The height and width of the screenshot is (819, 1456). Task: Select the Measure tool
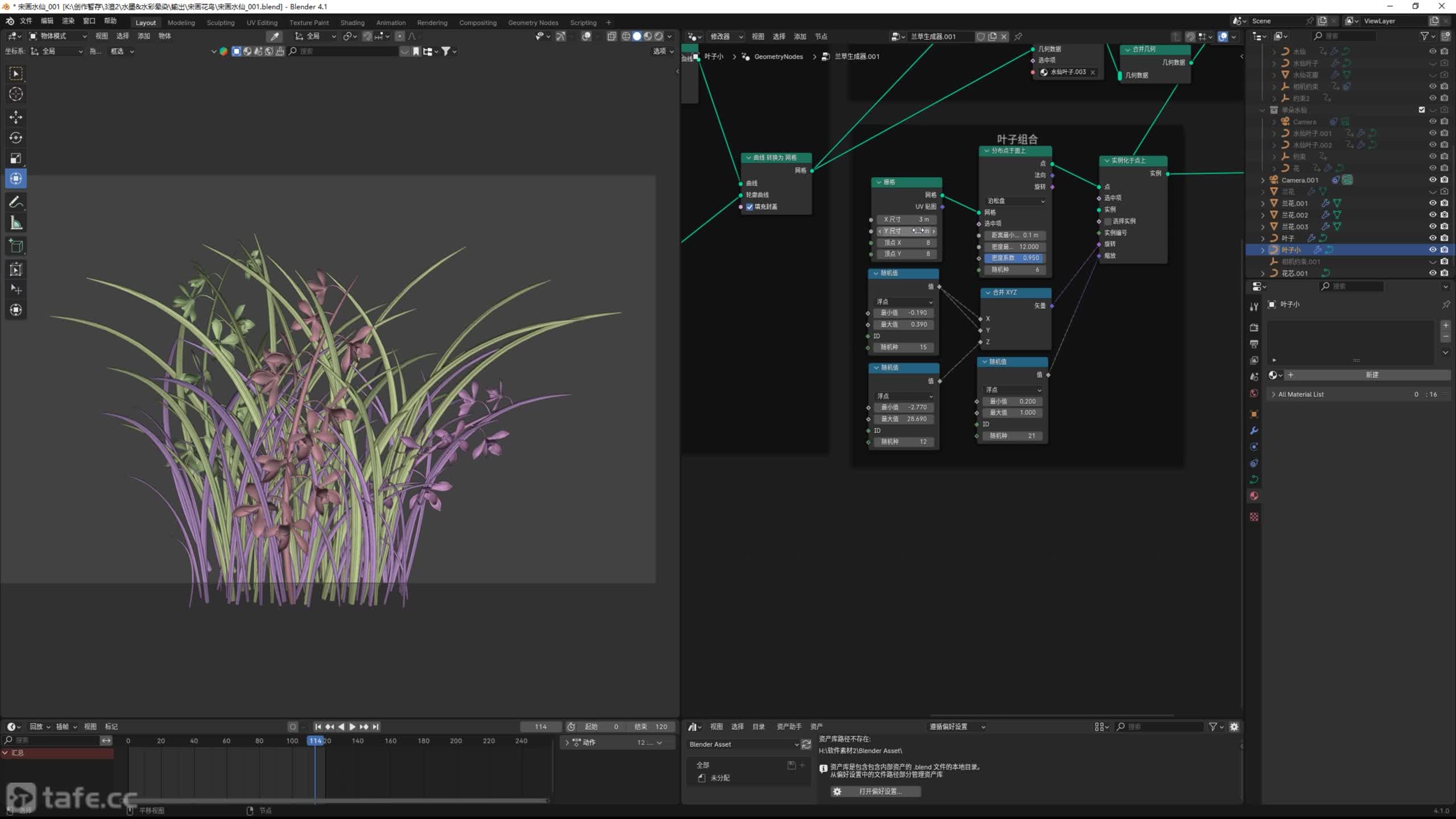pyautogui.click(x=16, y=224)
